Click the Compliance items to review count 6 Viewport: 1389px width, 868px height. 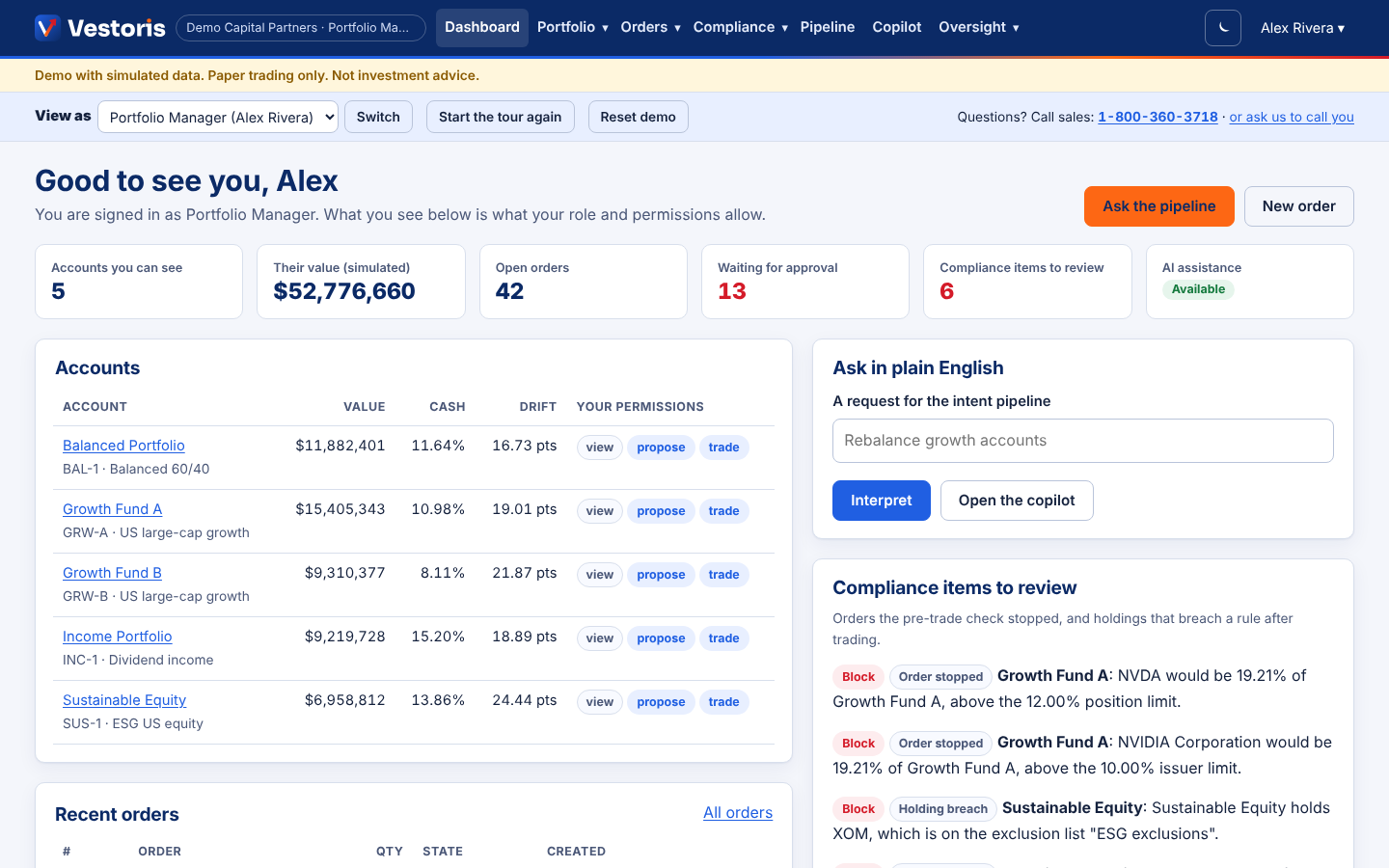(947, 291)
